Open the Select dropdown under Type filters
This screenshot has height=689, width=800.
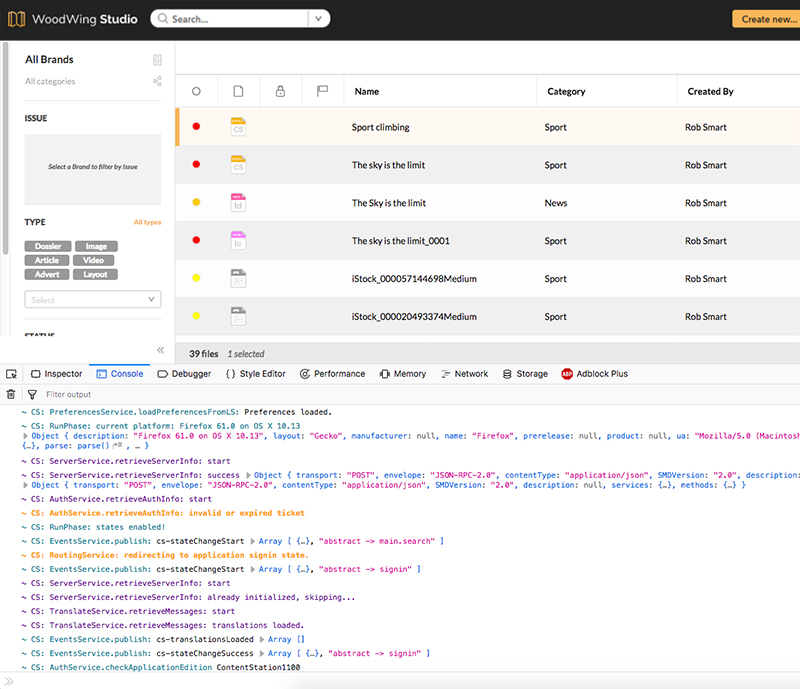pyautogui.click(x=92, y=299)
